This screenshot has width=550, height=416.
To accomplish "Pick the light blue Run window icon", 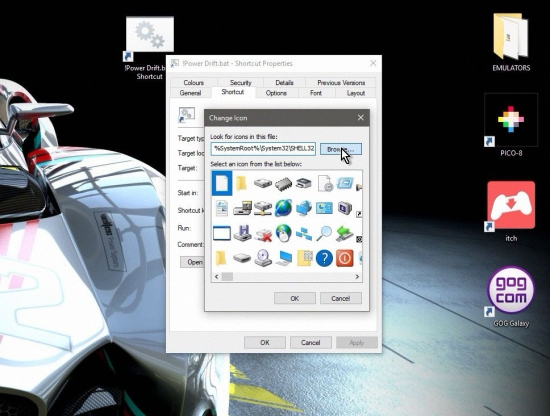I will (344, 183).
